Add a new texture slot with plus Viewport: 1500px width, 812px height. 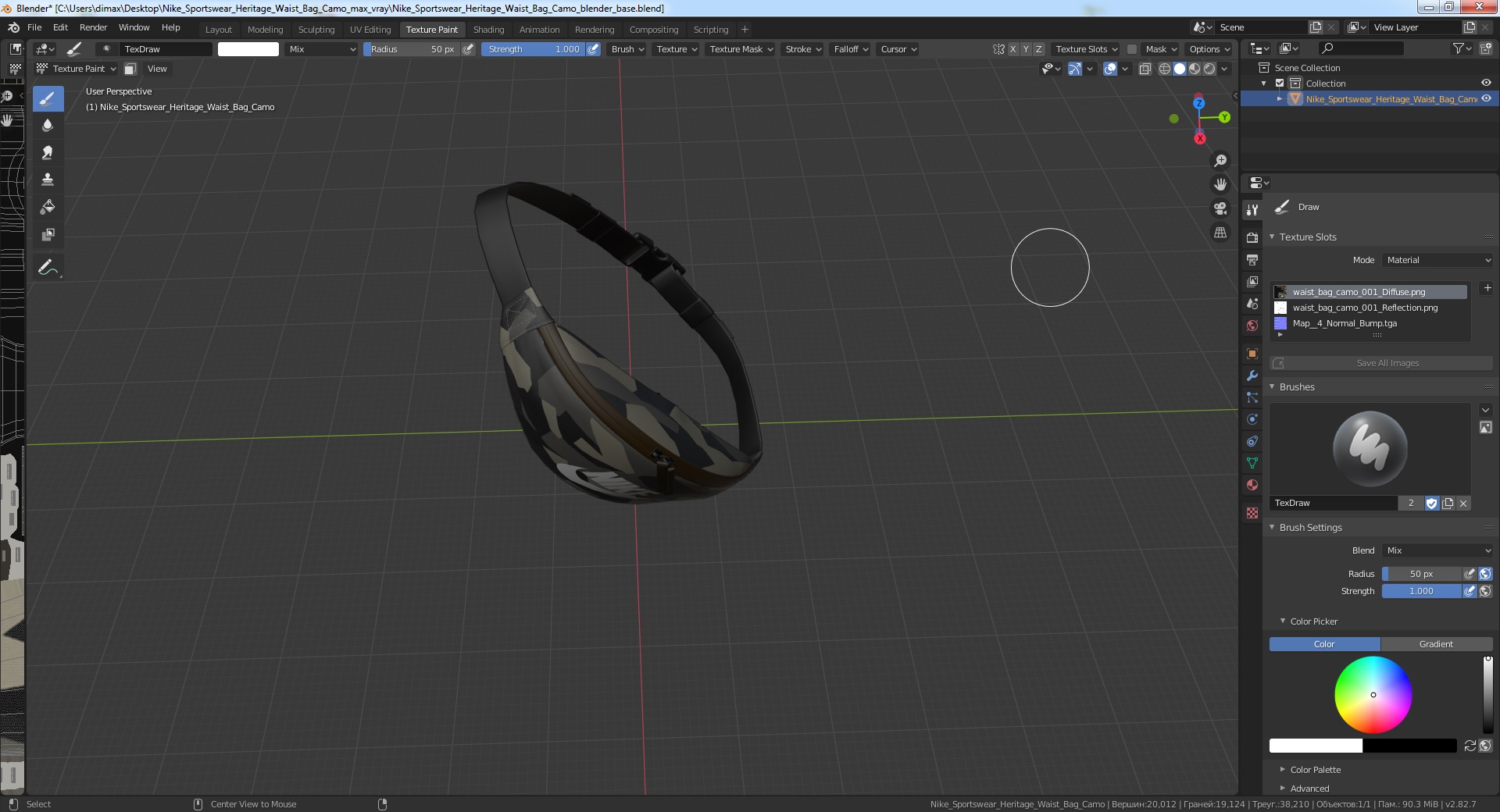pyautogui.click(x=1487, y=288)
